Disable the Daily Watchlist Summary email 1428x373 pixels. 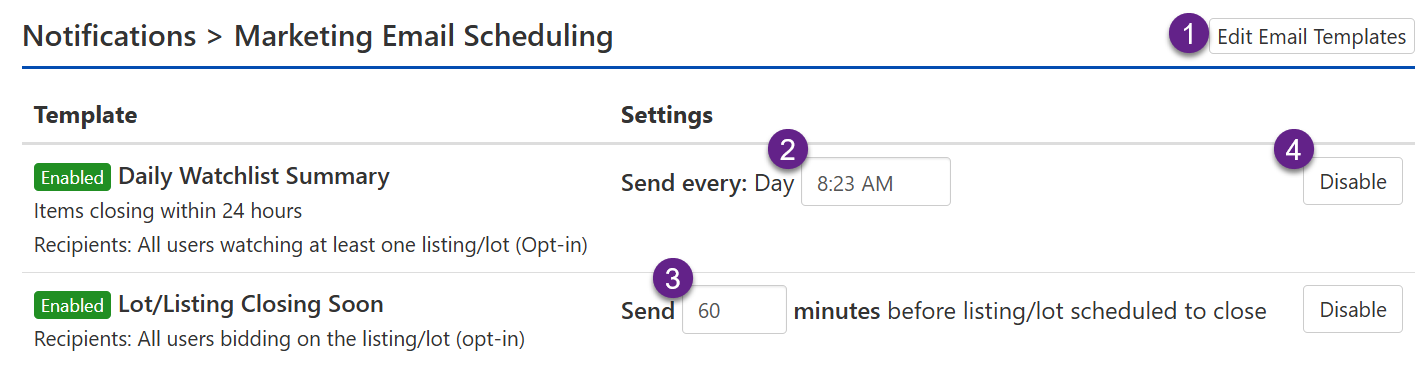coord(1353,182)
